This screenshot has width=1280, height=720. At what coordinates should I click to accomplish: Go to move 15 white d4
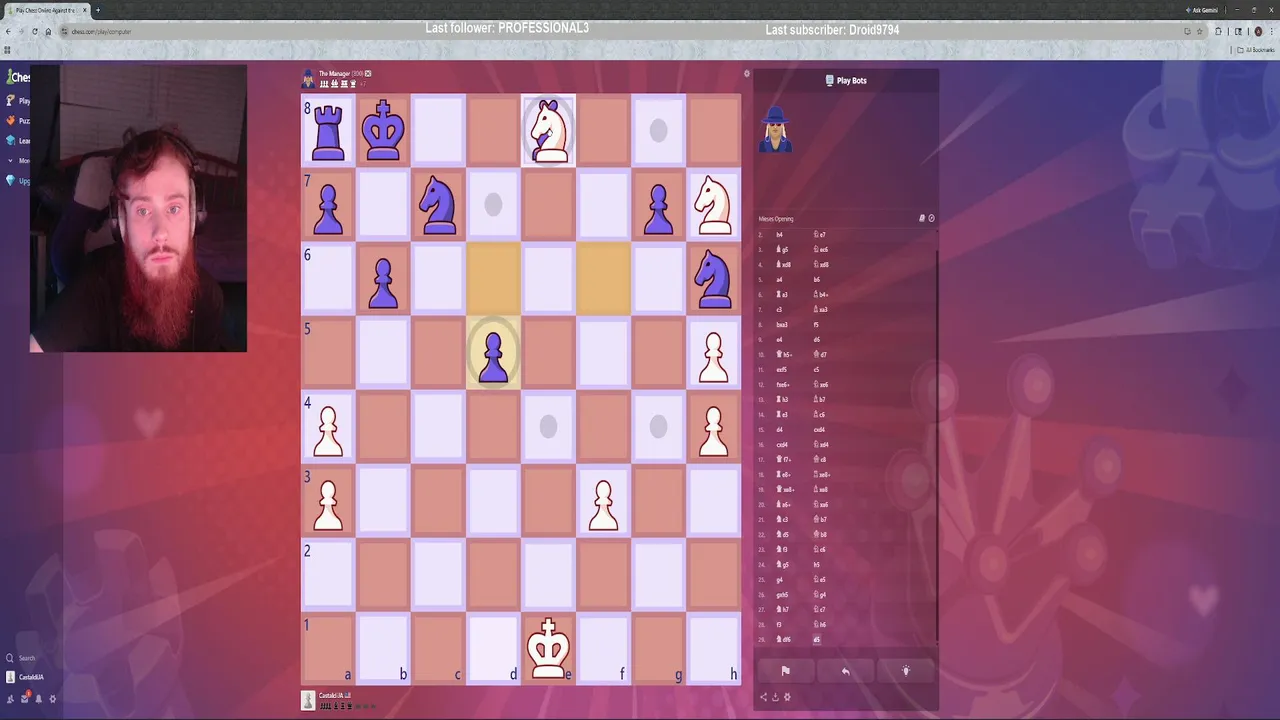[780, 430]
